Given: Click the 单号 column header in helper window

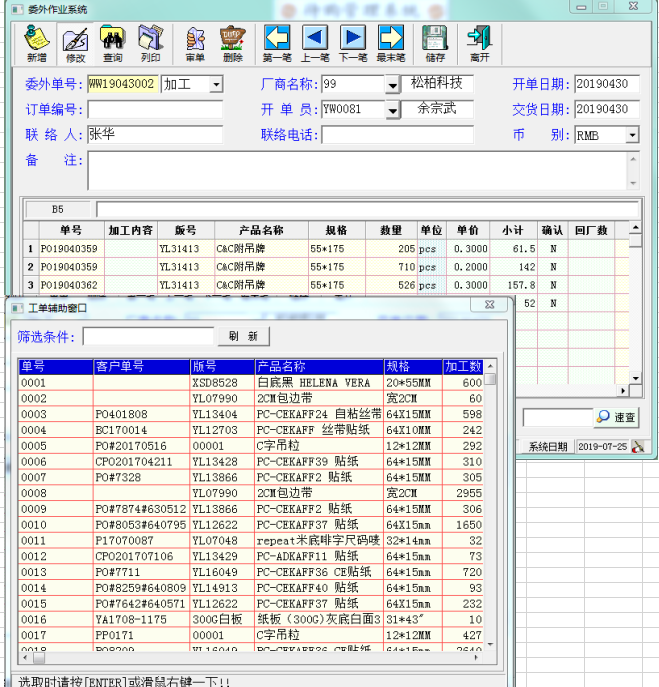Looking at the screenshot, I should pyautogui.click(x=56, y=366).
